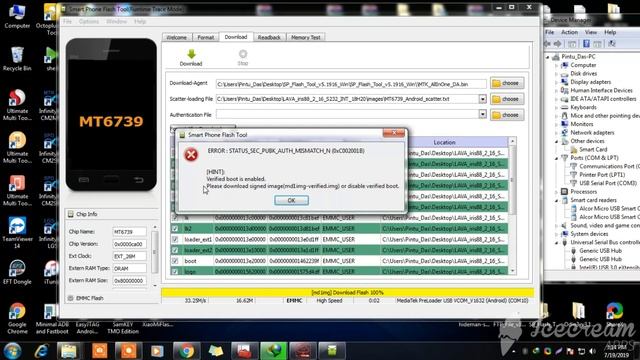Launch Internet Explorer from the taskbar

(x=41, y=351)
